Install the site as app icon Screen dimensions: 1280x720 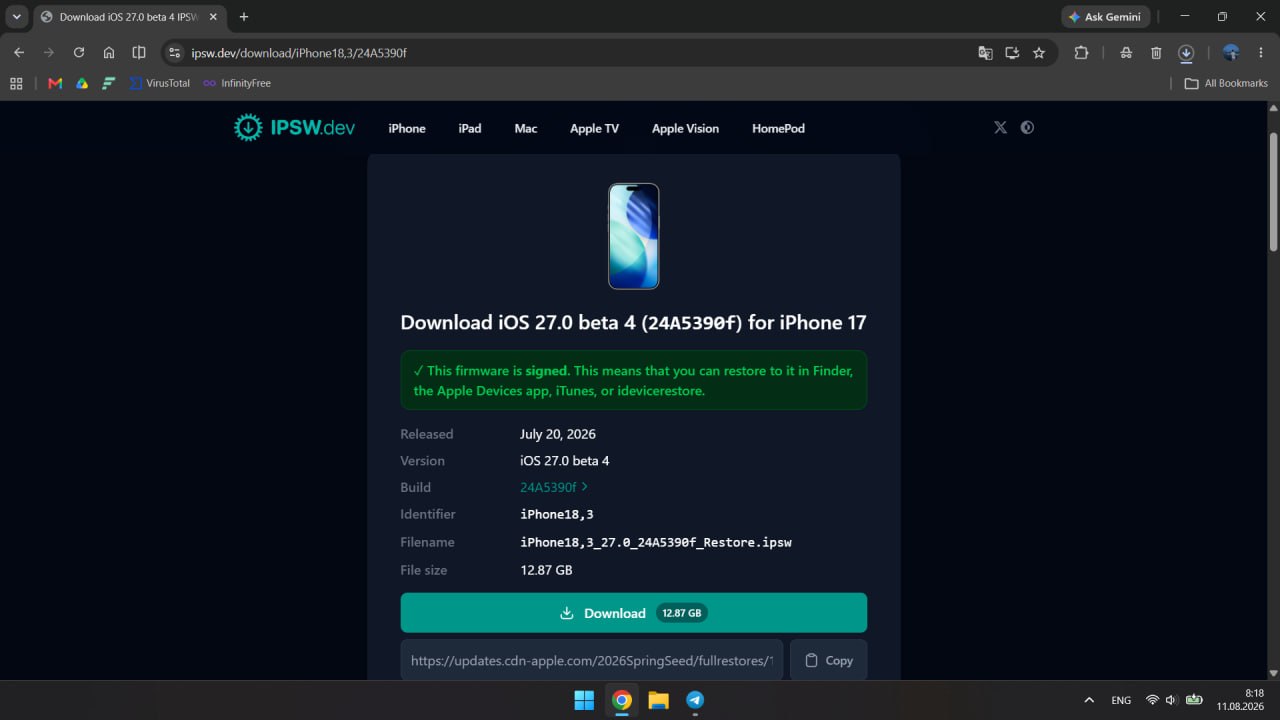[1012, 53]
